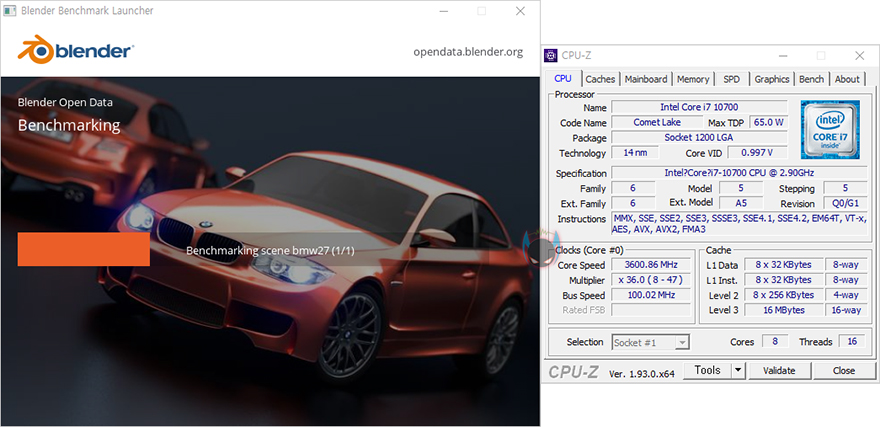The width and height of the screenshot is (880, 427).
Task: Click the Blender Benchmark Launcher title bar icon
Action: [x=10, y=11]
